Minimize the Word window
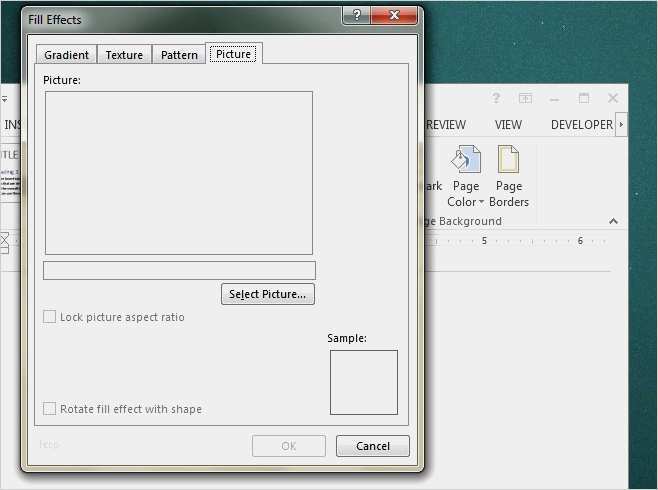This screenshot has width=658, height=490. (555, 98)
